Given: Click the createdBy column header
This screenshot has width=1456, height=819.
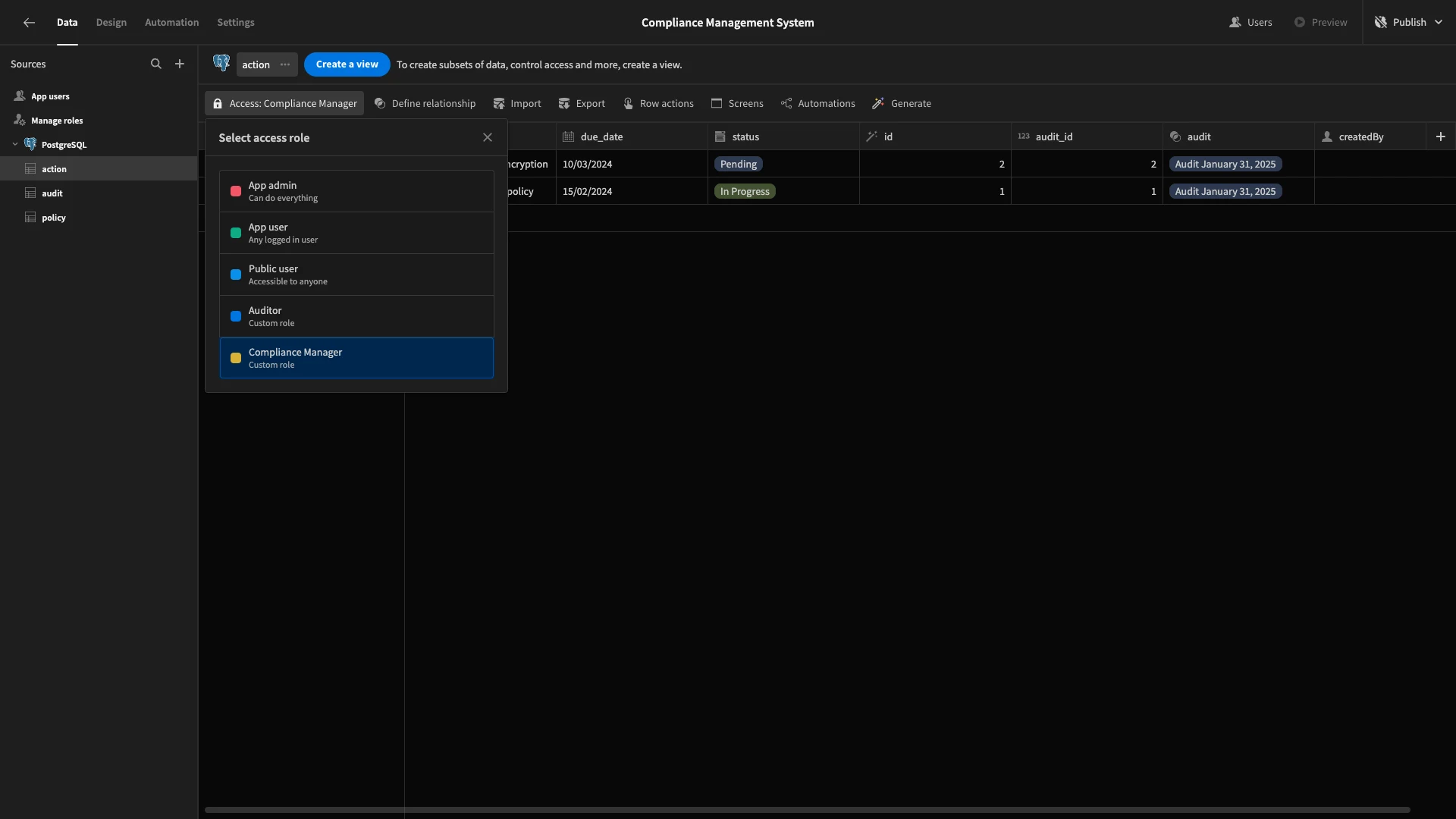Looking at the screenshot, I should click(1370, 136).
